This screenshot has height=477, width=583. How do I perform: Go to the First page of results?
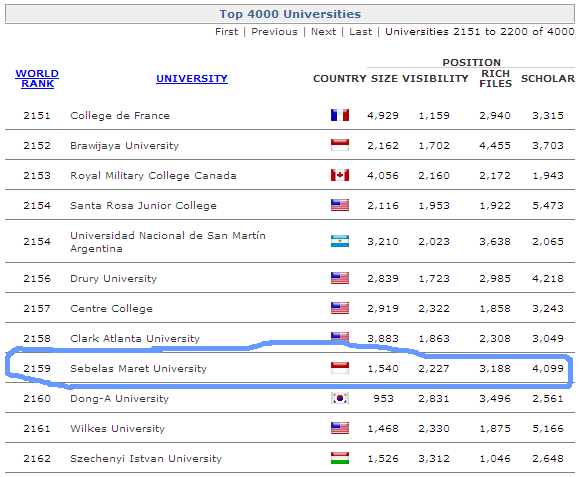point(226,32)
